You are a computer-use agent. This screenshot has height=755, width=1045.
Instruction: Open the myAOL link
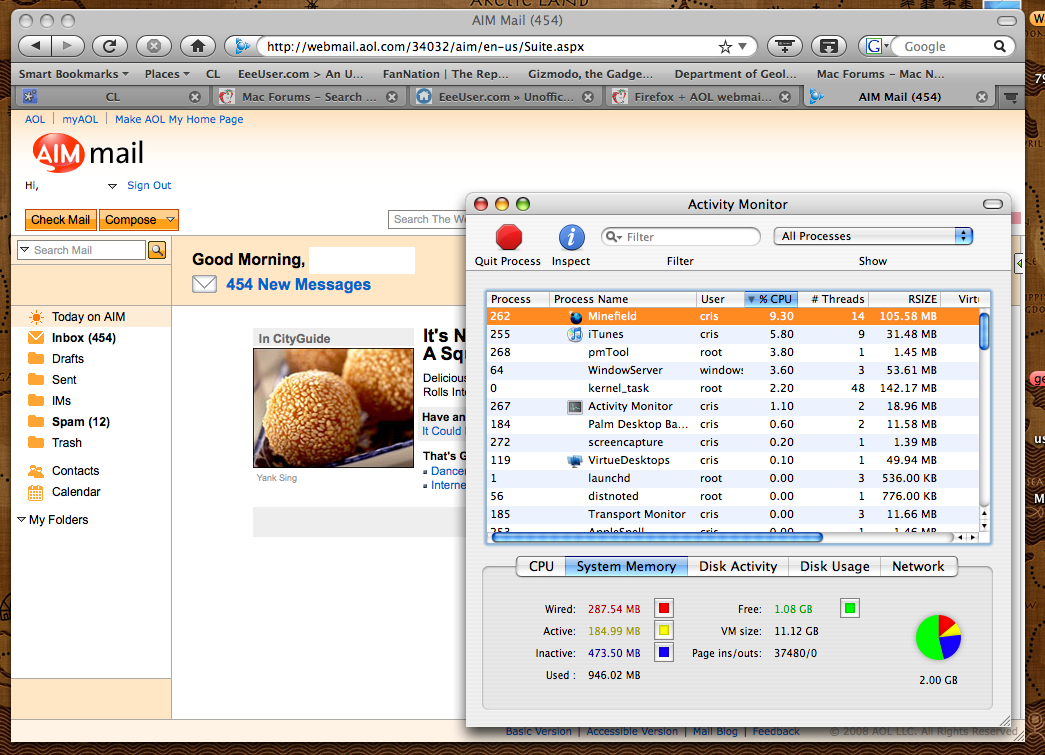[80, 119]
